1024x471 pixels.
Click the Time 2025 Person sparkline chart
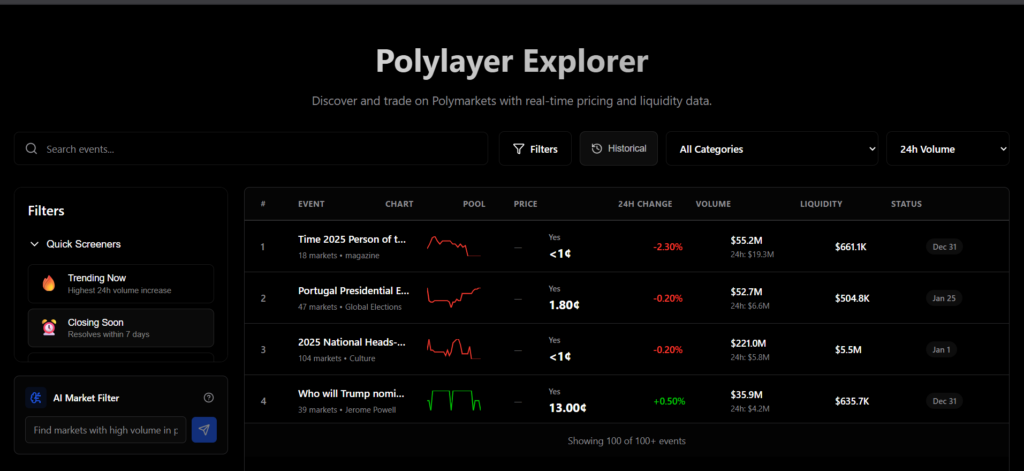pyautogui.click(x=454, y=246)
